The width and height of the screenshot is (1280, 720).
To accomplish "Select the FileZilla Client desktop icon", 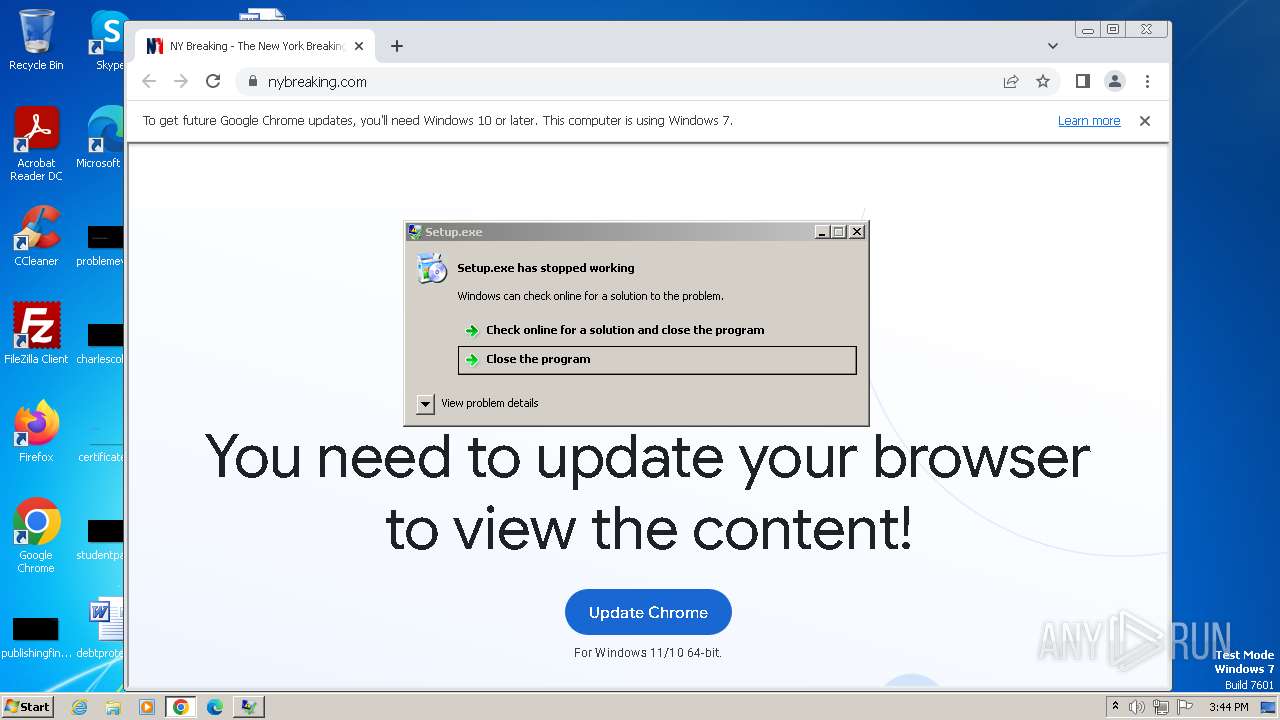I will click(x=36, y=334).
